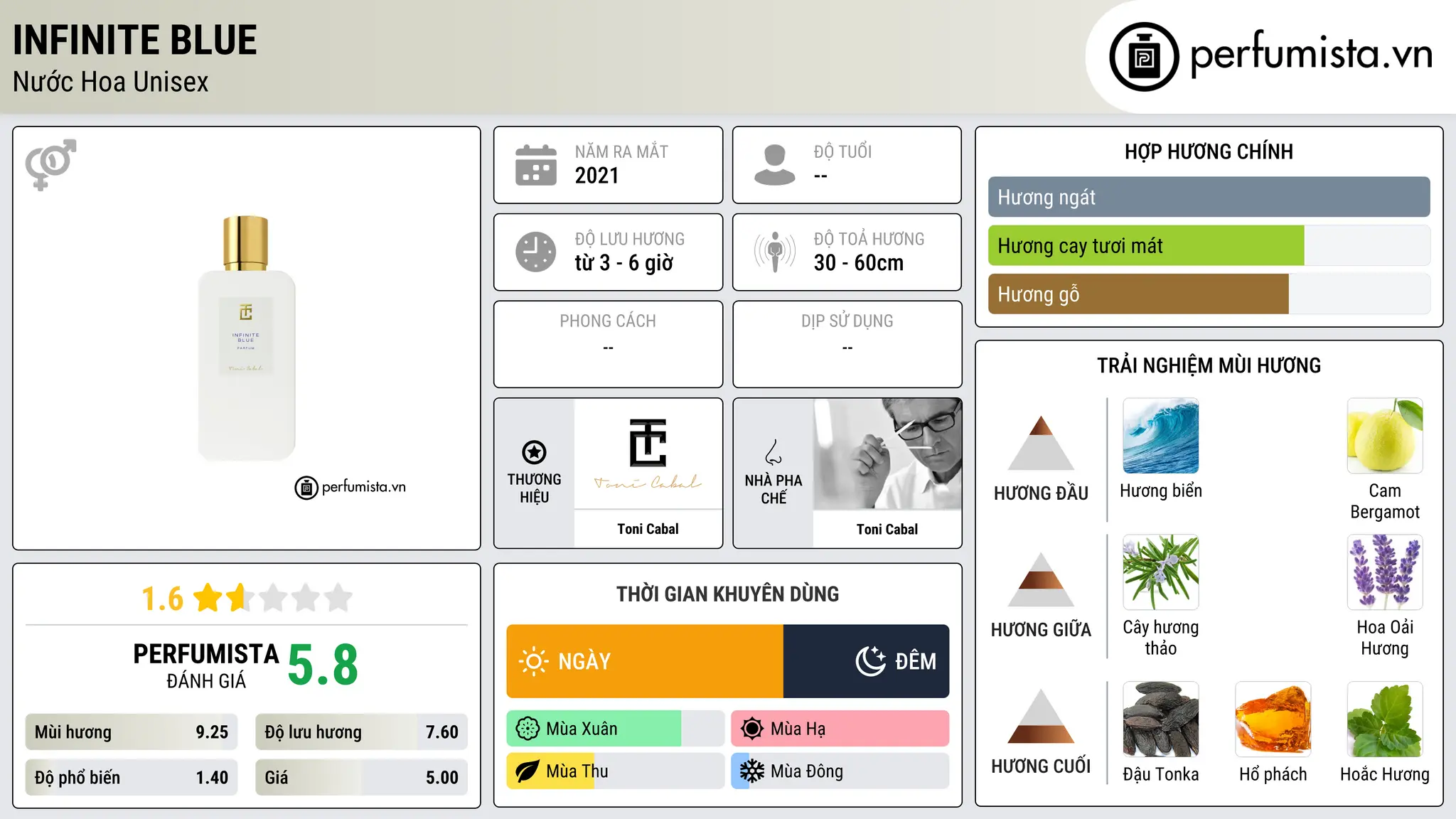Click the snowflake icon for Mùa Đông
Image resolution: width=1456 pixels, height=819 pixels.
[752, 771]
